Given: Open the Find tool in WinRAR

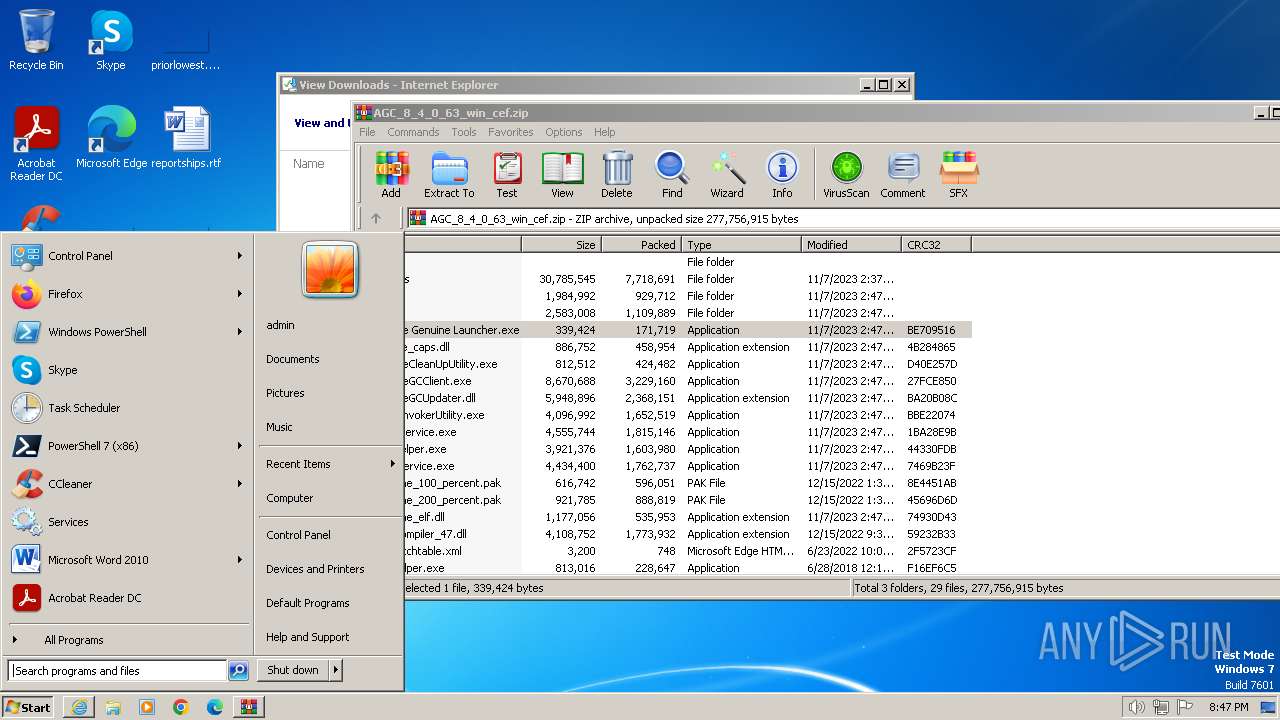Looking at the screenshot, I should [672, 174].
